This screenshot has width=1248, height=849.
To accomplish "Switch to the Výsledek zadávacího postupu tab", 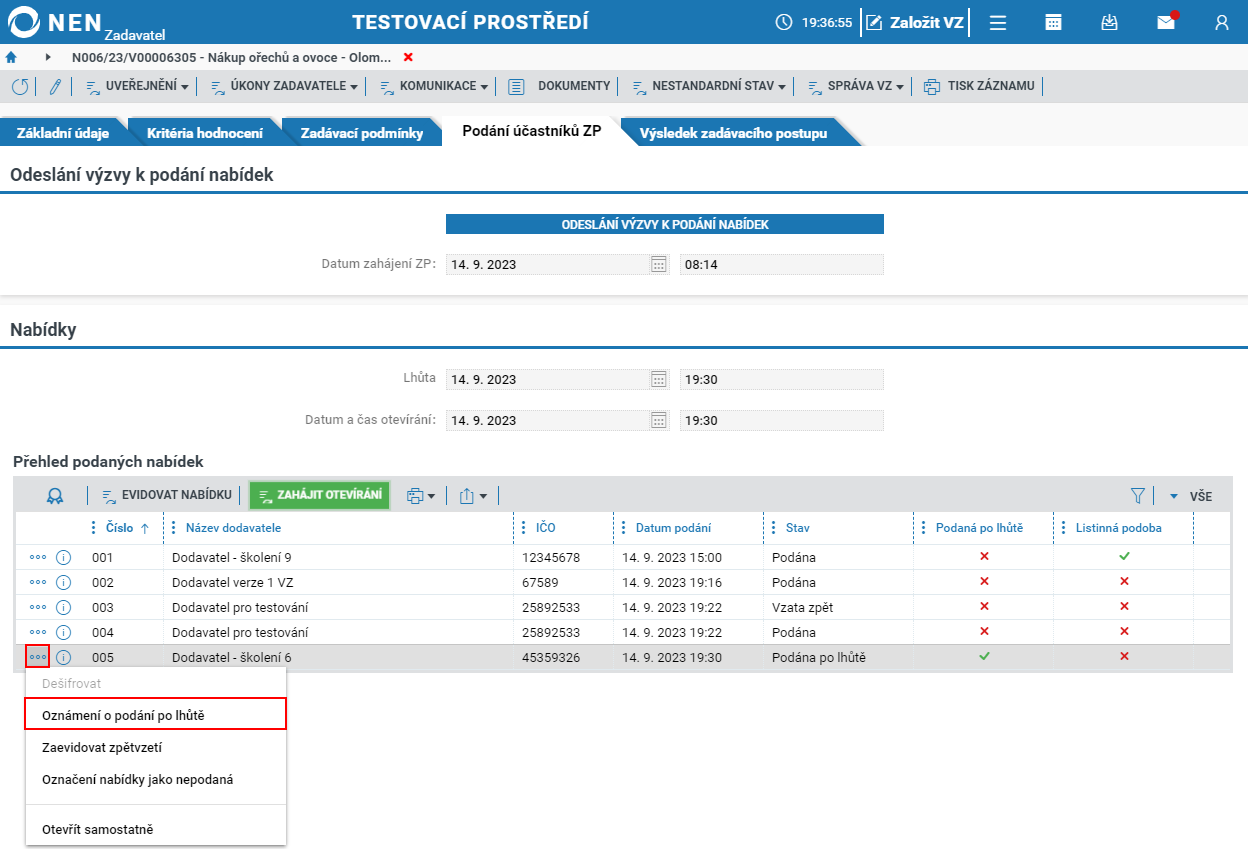I will coord(733,133).
